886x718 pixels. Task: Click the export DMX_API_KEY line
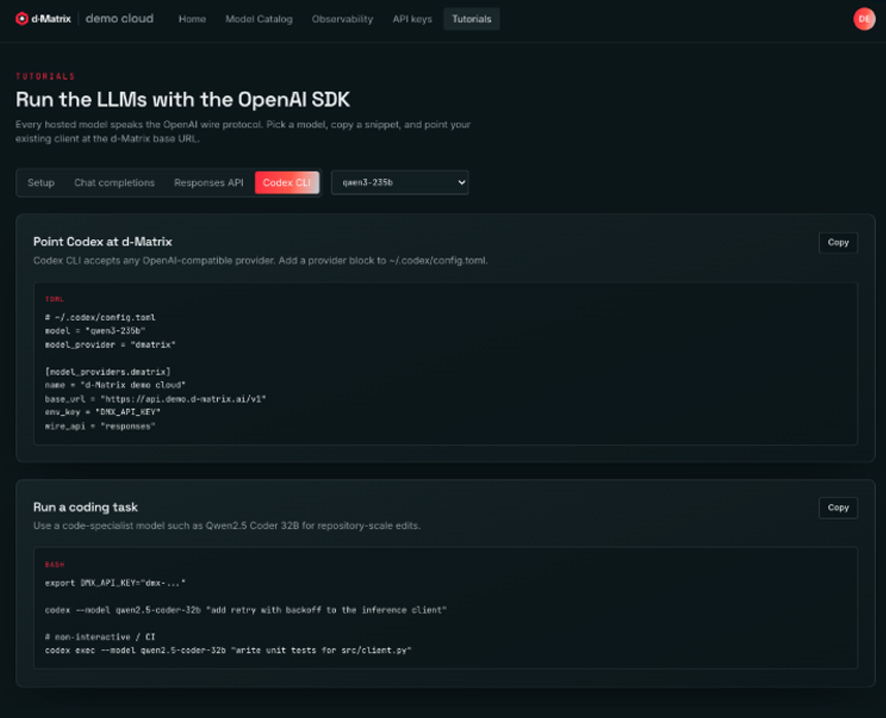pyautogui.click(x=115, y=583)
